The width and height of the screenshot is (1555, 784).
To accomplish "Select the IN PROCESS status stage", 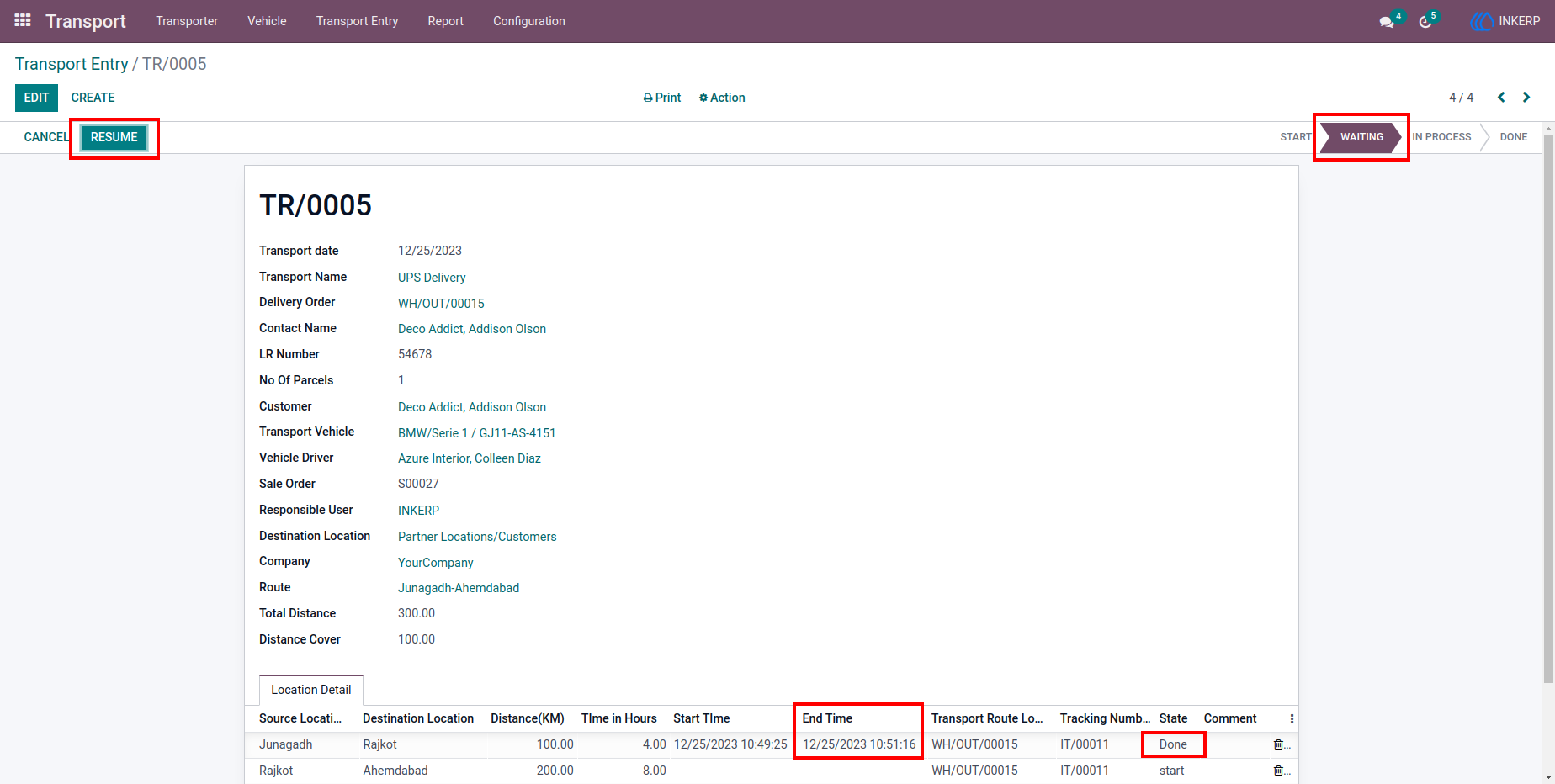I will click(x=1442, y=137).
